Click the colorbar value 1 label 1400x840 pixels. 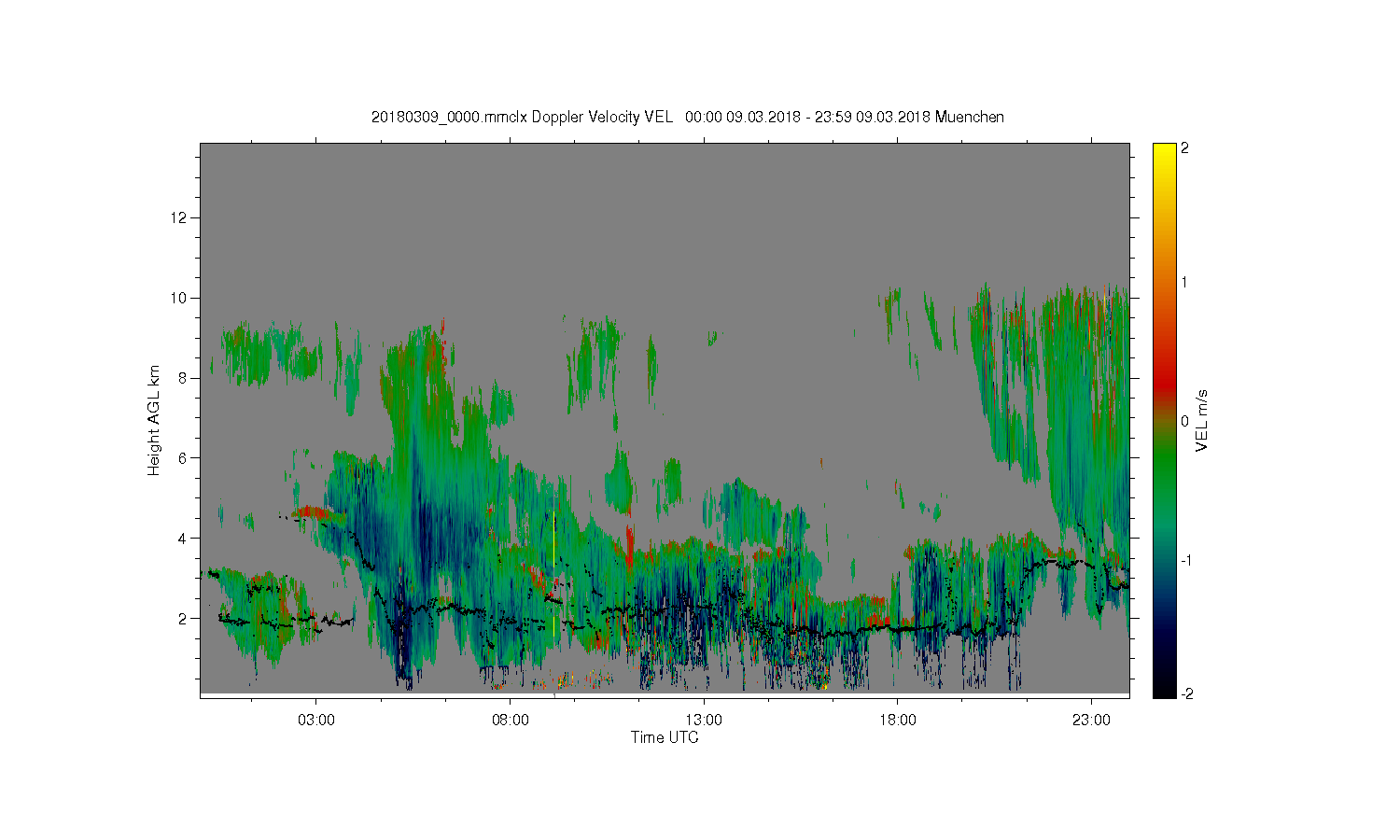tap(1184, 282)
